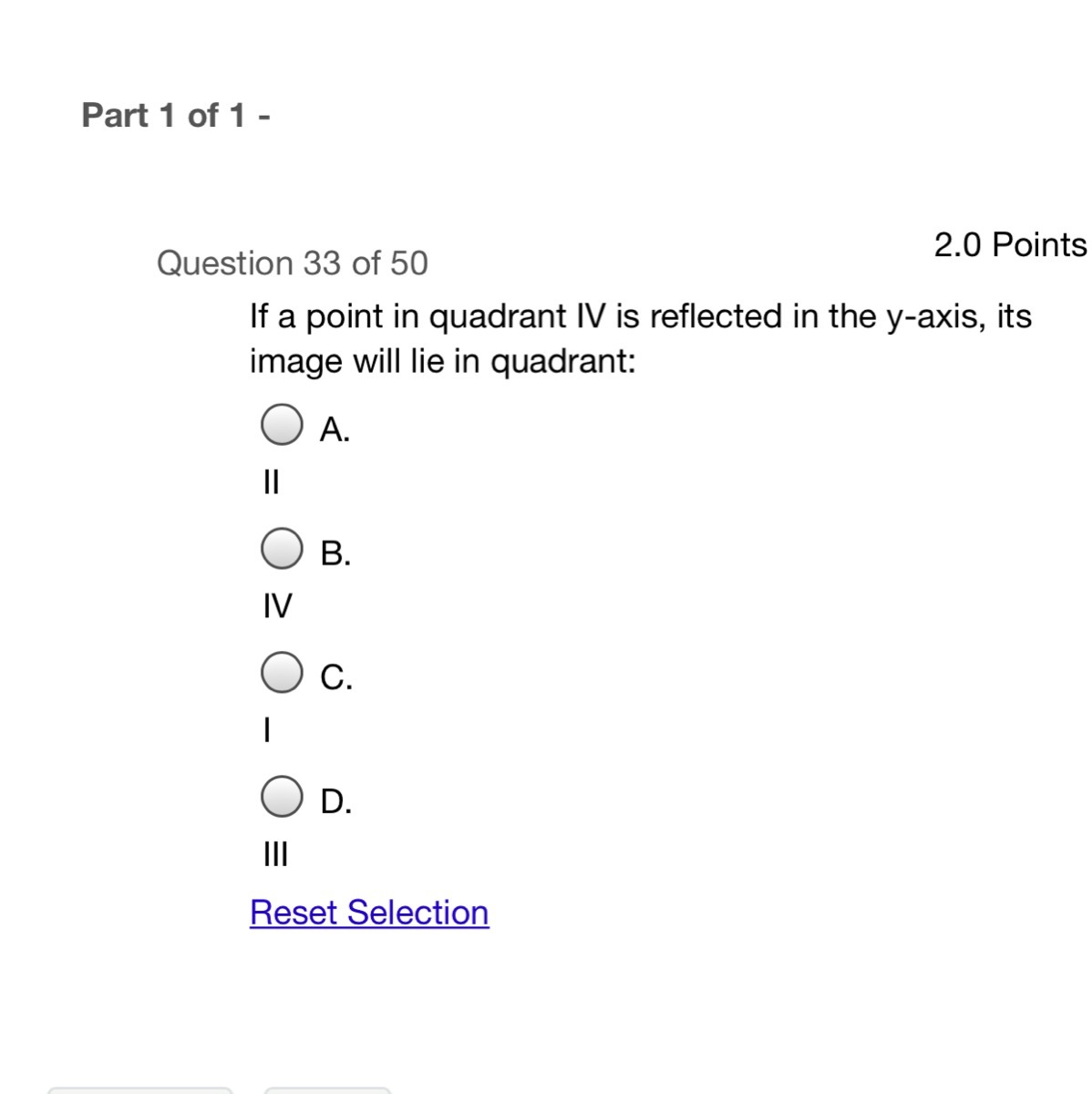Pick the option D radio button
The height and width of the screenshot is (1094, 1092).
(282, 797)
